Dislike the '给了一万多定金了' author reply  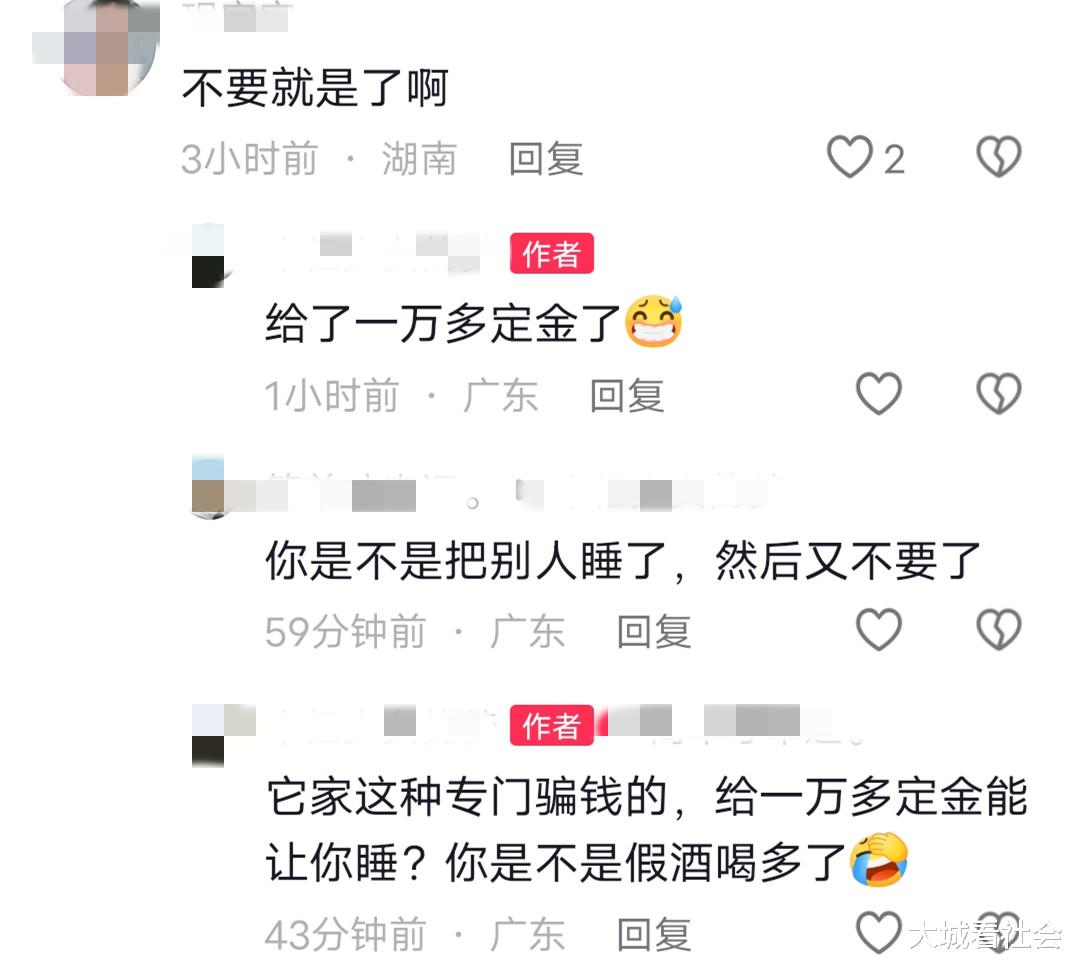999,393
